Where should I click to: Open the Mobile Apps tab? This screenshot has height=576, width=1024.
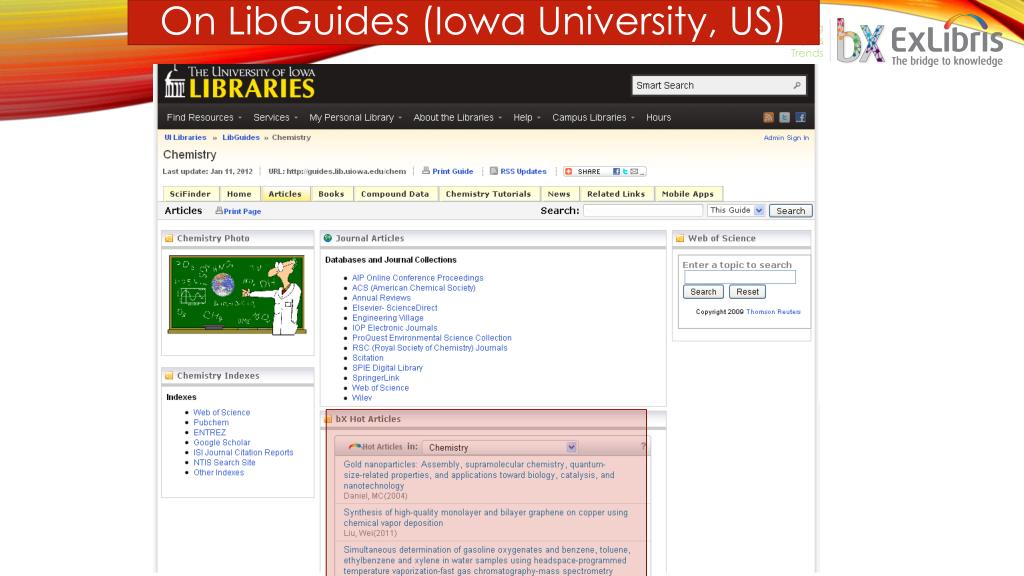688,194
